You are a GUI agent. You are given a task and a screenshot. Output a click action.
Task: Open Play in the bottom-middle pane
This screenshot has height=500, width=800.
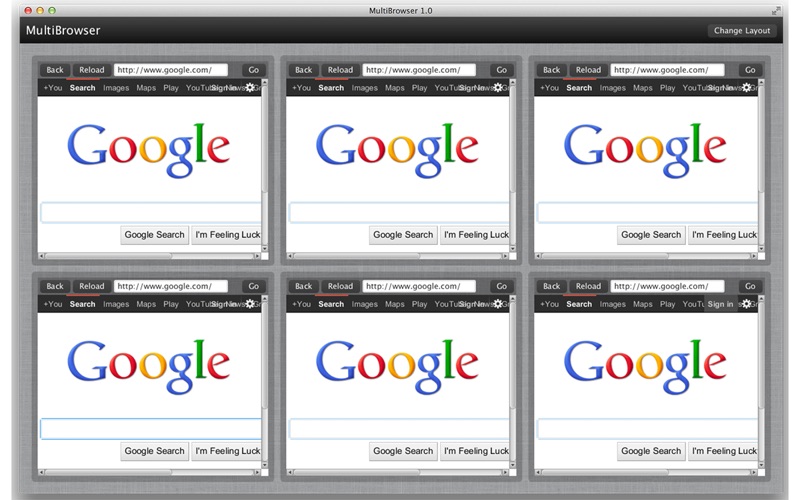coord(419,304)
